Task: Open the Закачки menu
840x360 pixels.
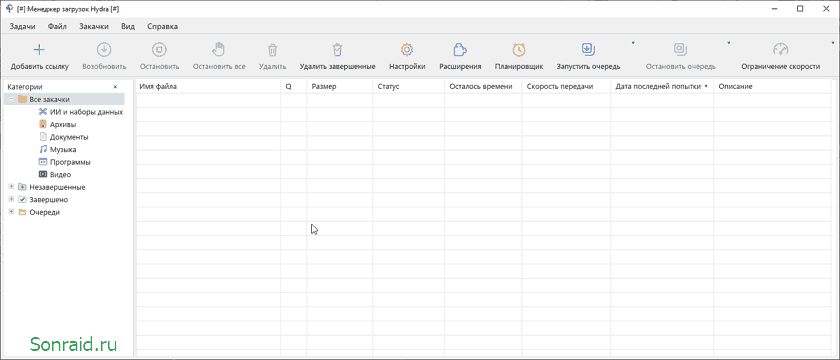Action: (94, 26)
